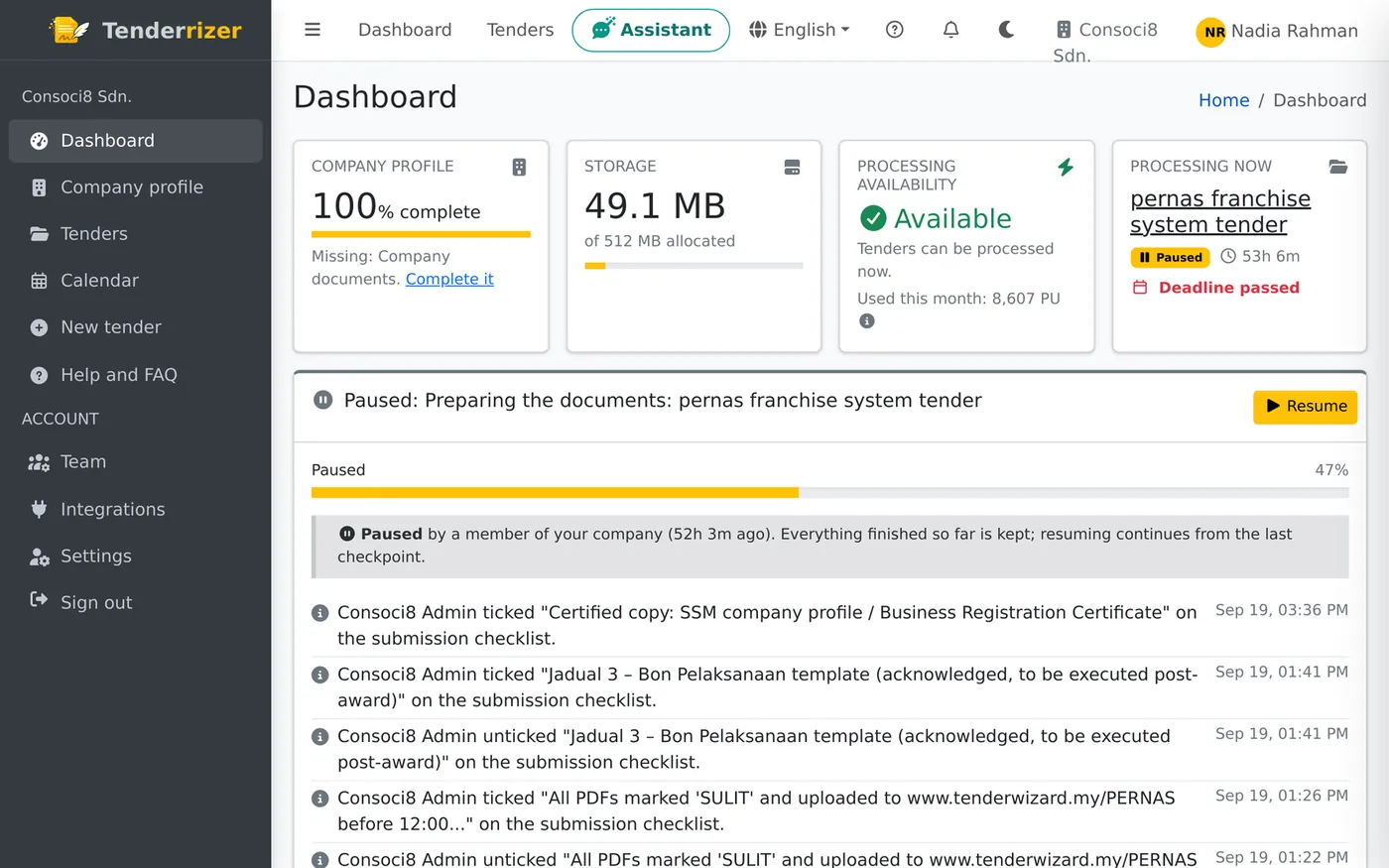Image resolution: width=1389 pixels, height=868 pixels.
Task: Toggle the sidebar hamburger menu
Action: (x=313, y=30)
